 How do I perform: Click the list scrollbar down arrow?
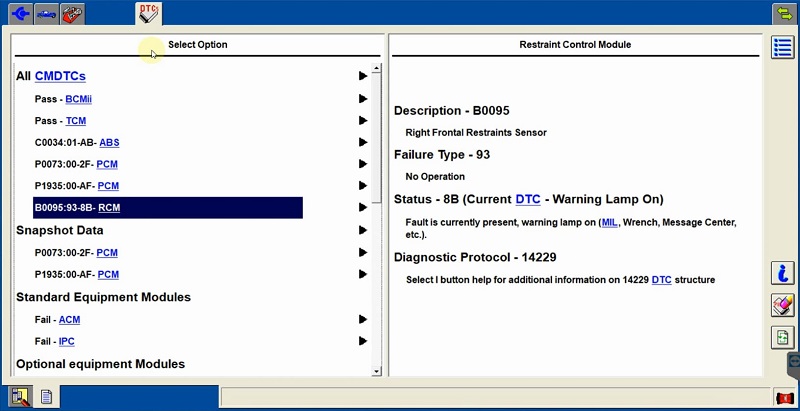tap(377, 372)
